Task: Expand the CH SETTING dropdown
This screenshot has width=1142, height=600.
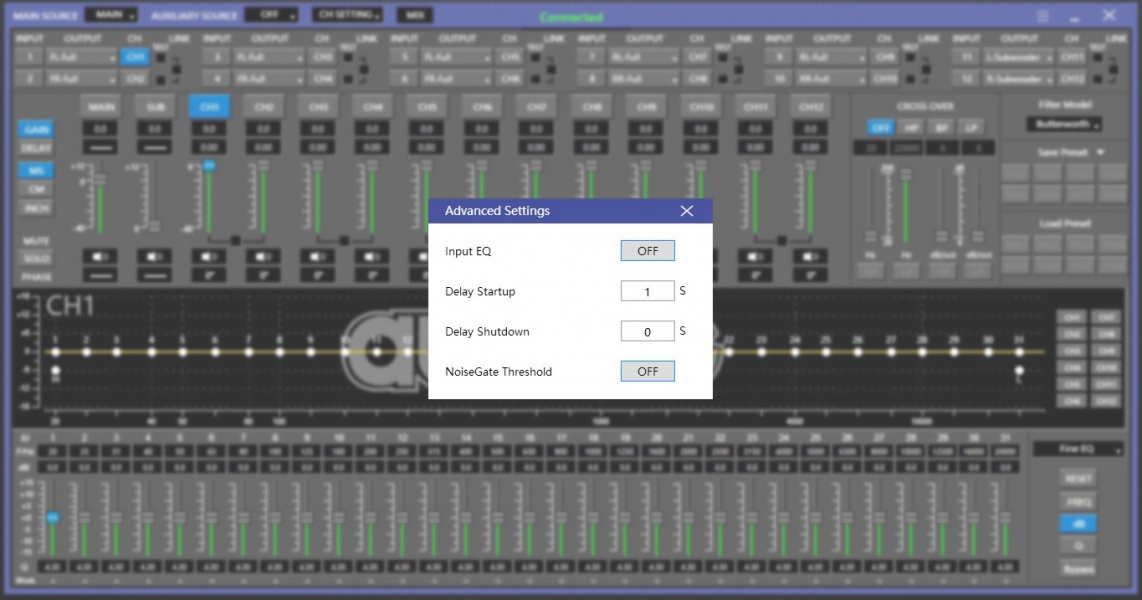Action: click(x=348, y=15)
